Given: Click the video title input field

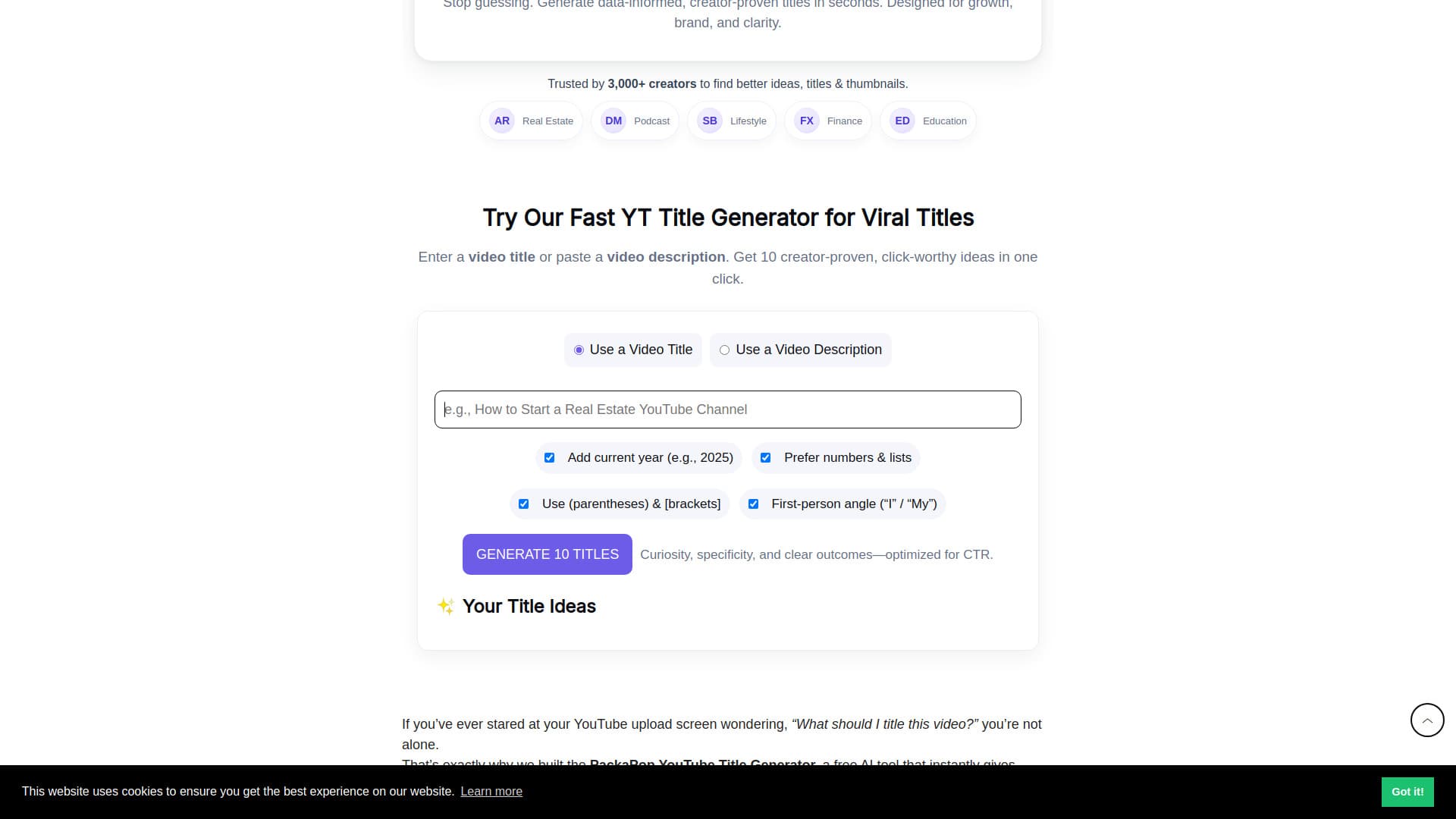Looking at the screenshot, I should [727, 409].
